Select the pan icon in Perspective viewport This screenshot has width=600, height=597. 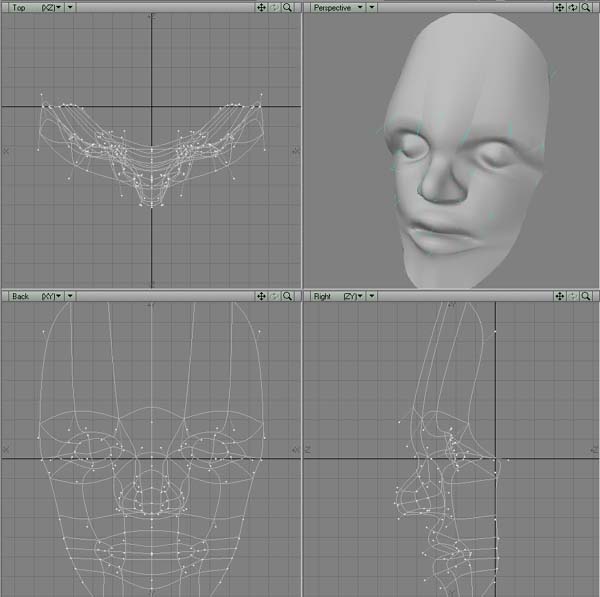560,7
